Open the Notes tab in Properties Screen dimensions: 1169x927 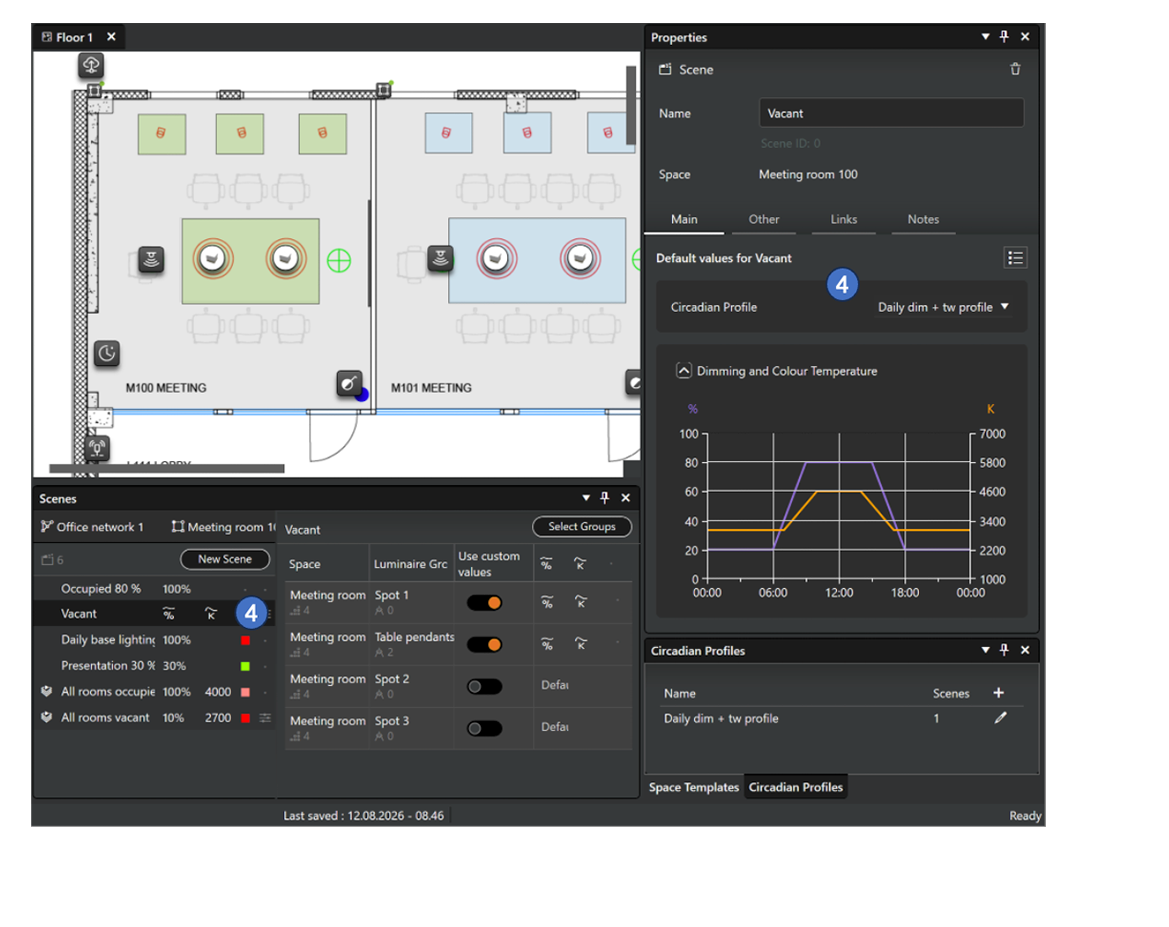[x=923, y=219]
